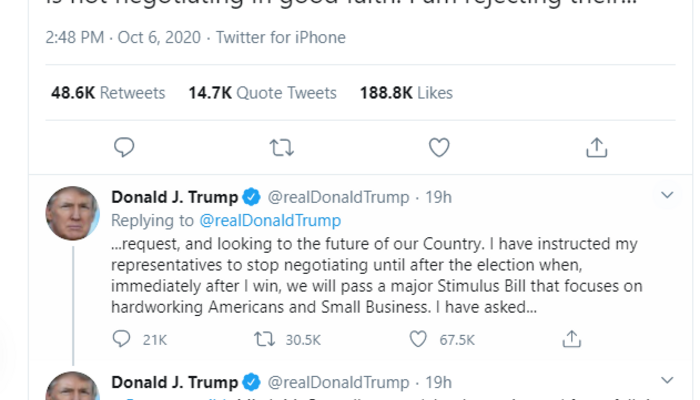View the 48.6K Retweets list

(x=108, y=93)
